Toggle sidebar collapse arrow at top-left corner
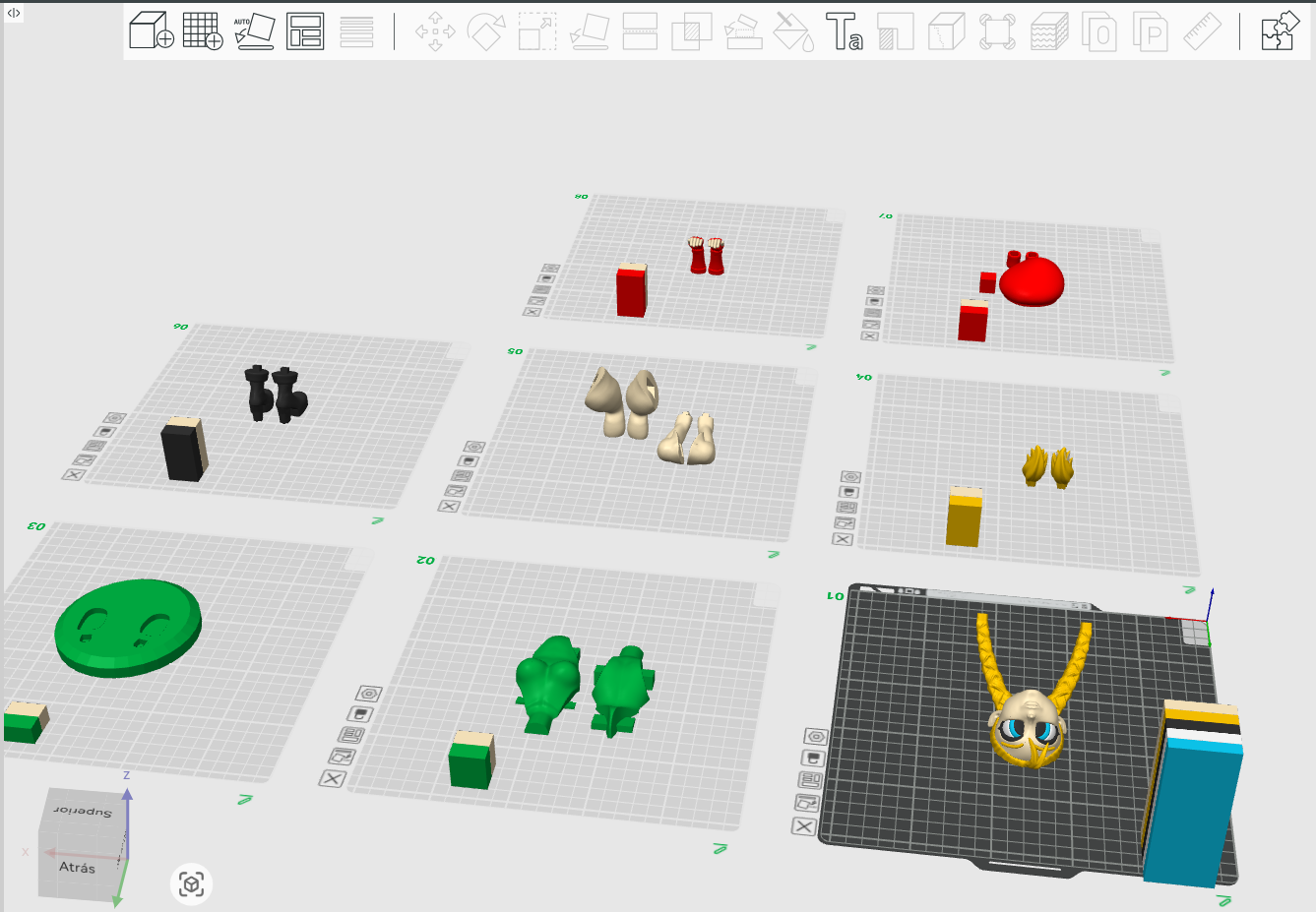The width and height of the screenshot is (1316, 912). [14, 13]
